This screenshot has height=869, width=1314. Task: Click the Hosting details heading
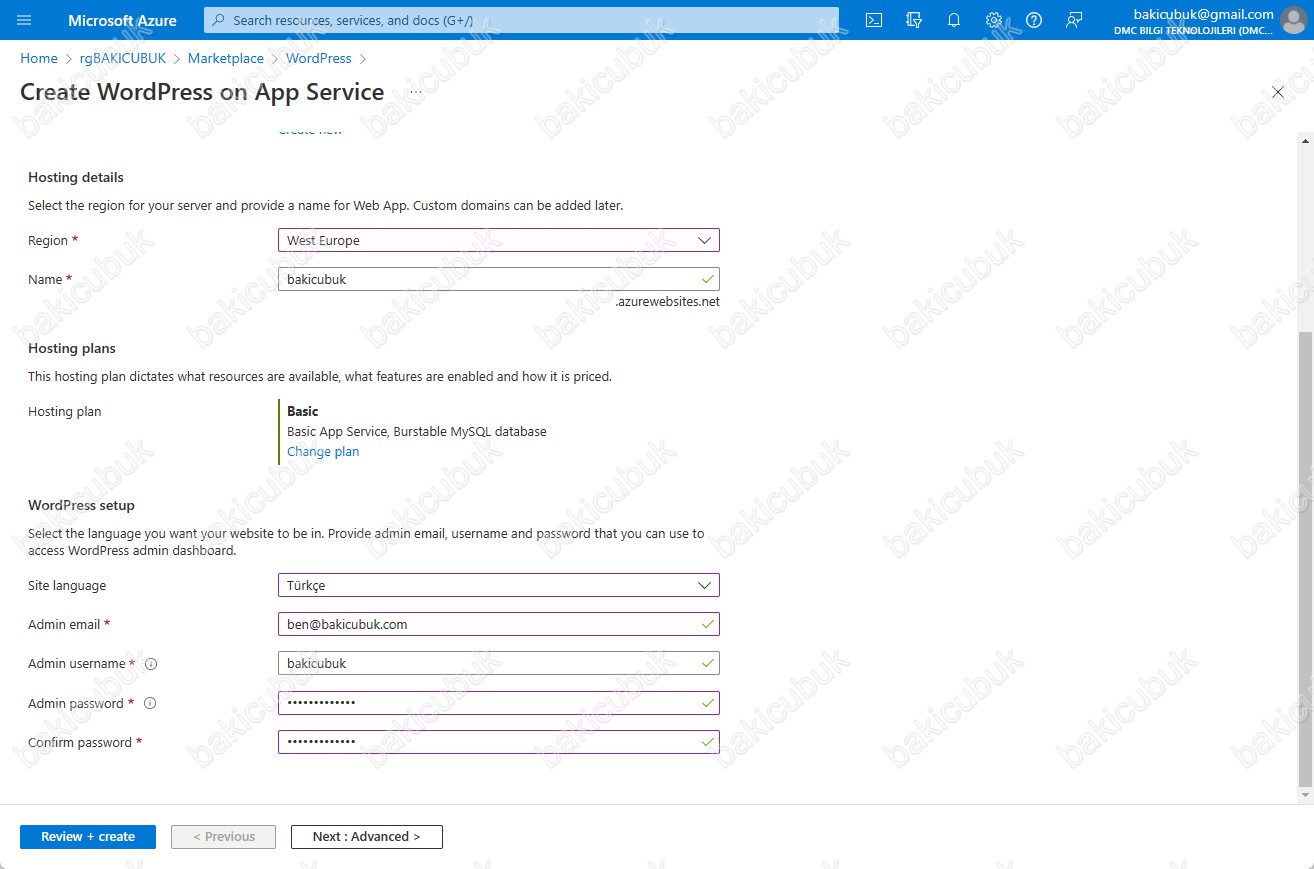(x=76, y=177)
